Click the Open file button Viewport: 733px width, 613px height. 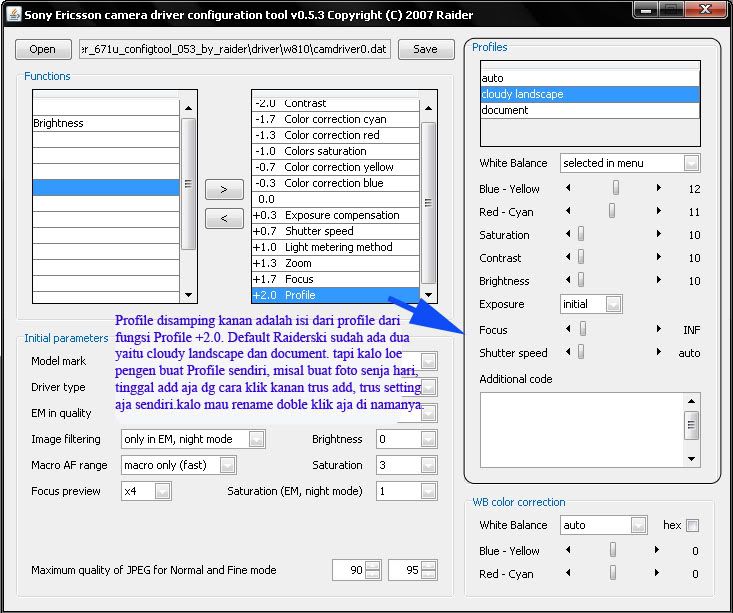[x=43, y=49]
